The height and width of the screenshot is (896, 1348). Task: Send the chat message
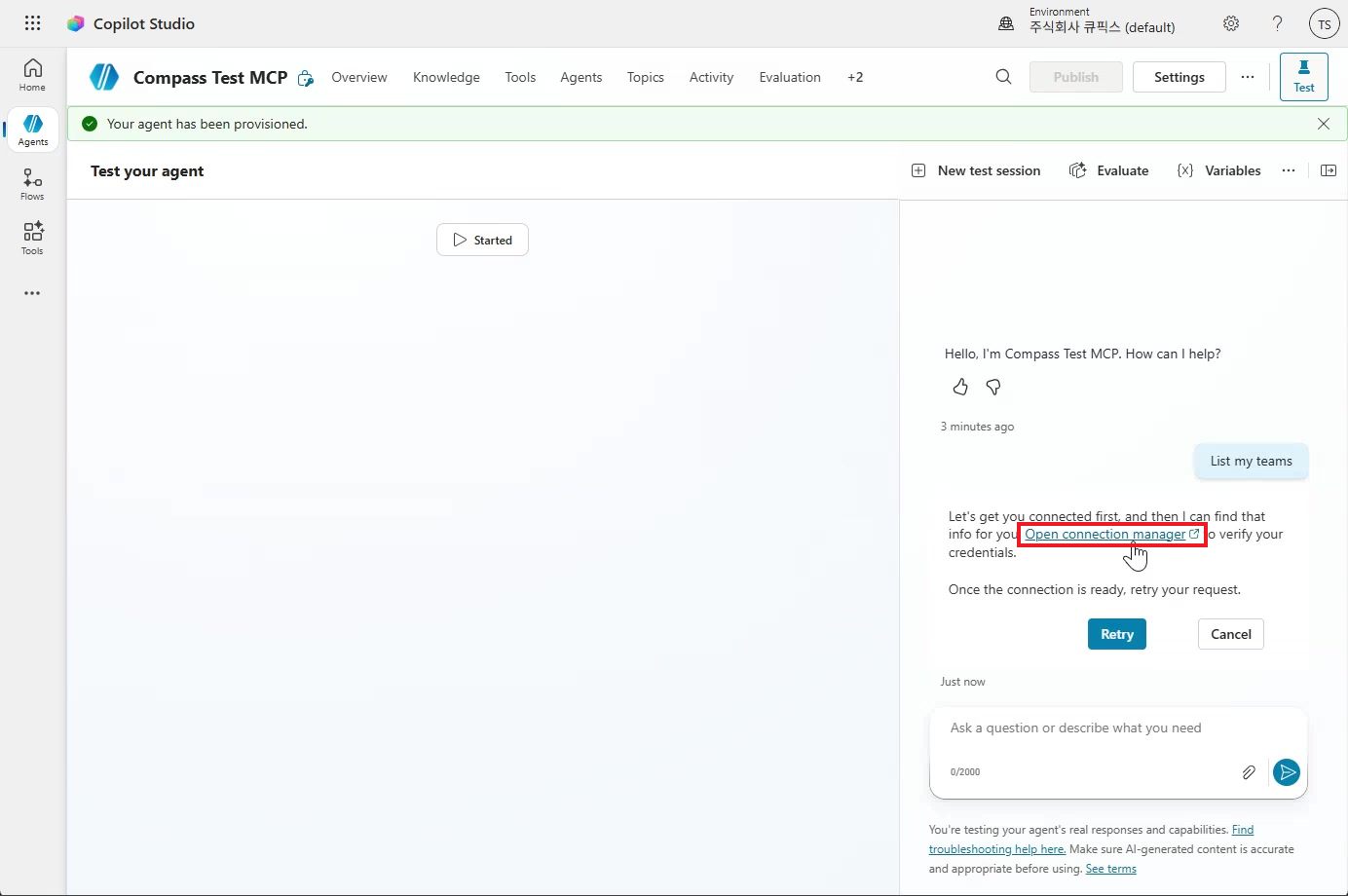pos(1287,772)
